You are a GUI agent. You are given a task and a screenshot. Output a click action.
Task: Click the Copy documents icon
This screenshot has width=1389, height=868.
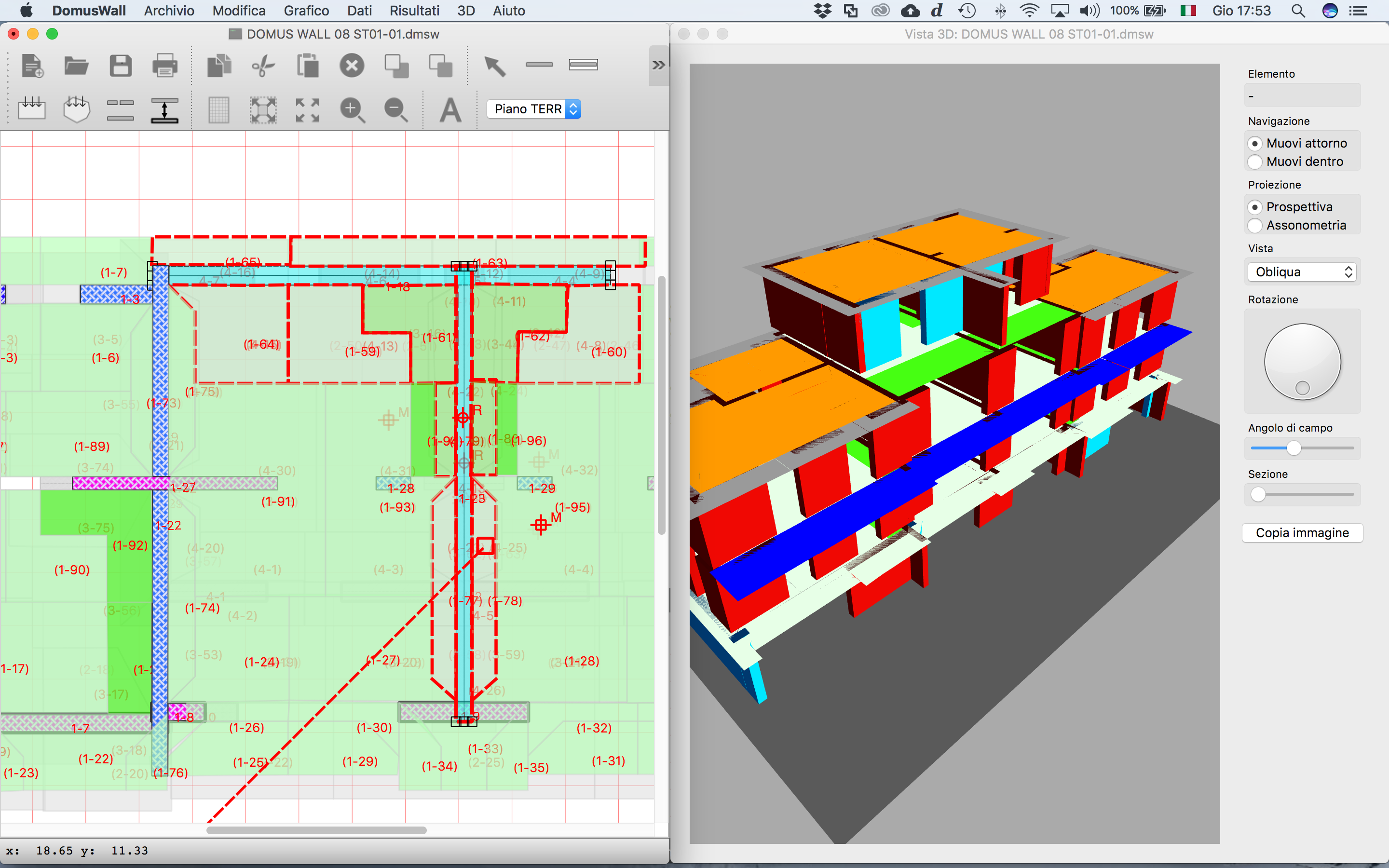[218, 66]
